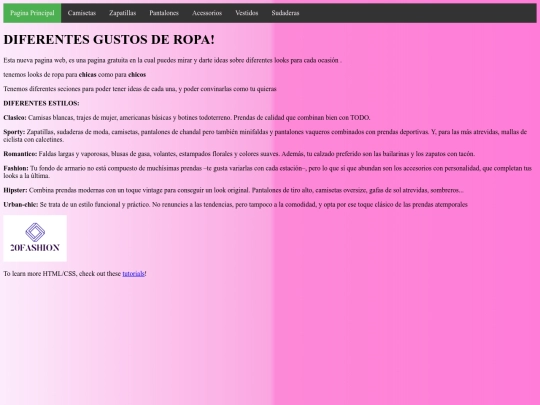Click the Fashion style label

pos(16,168)
